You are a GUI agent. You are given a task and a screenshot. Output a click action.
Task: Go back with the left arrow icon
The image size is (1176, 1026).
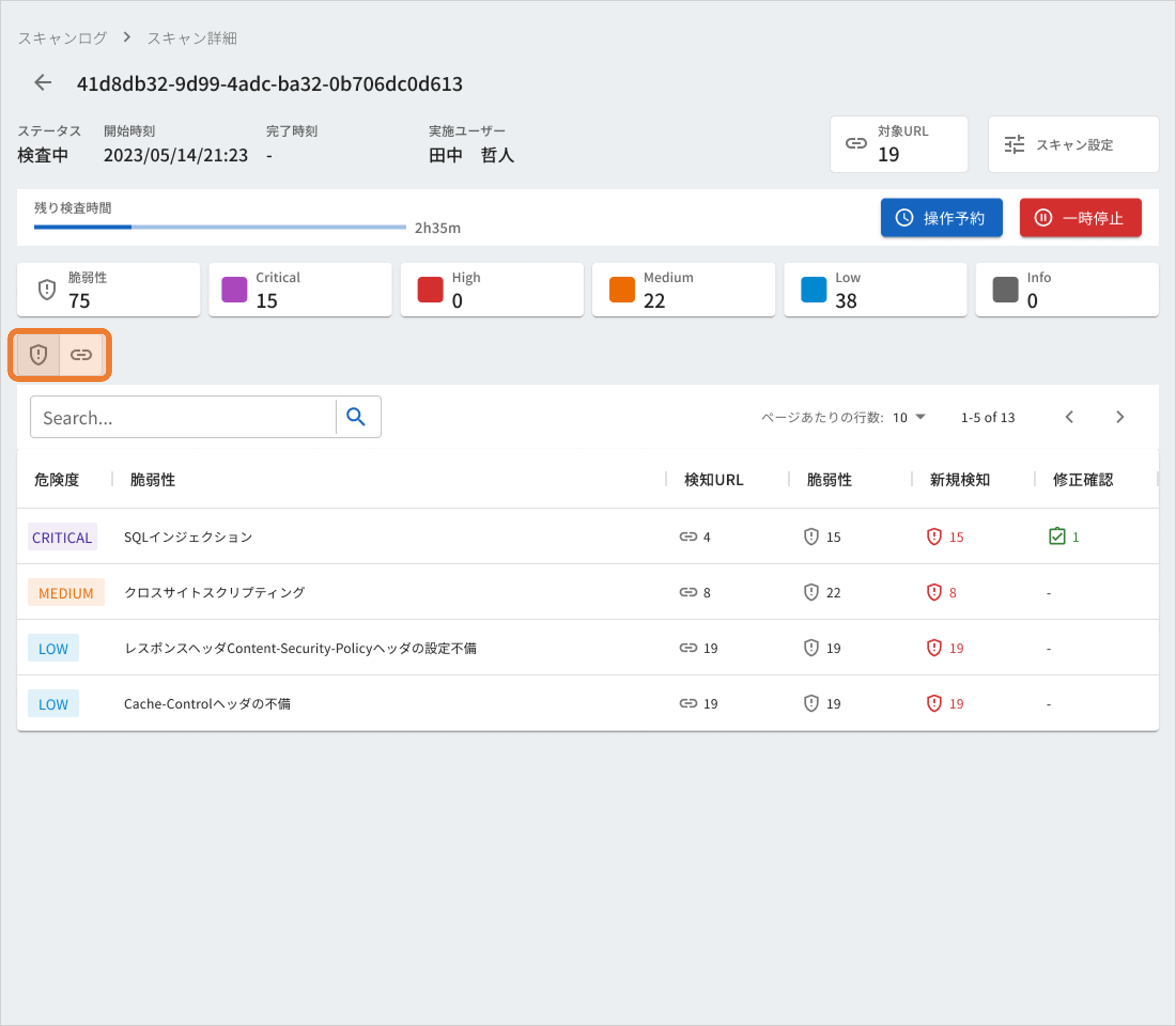tap(43, 83)
